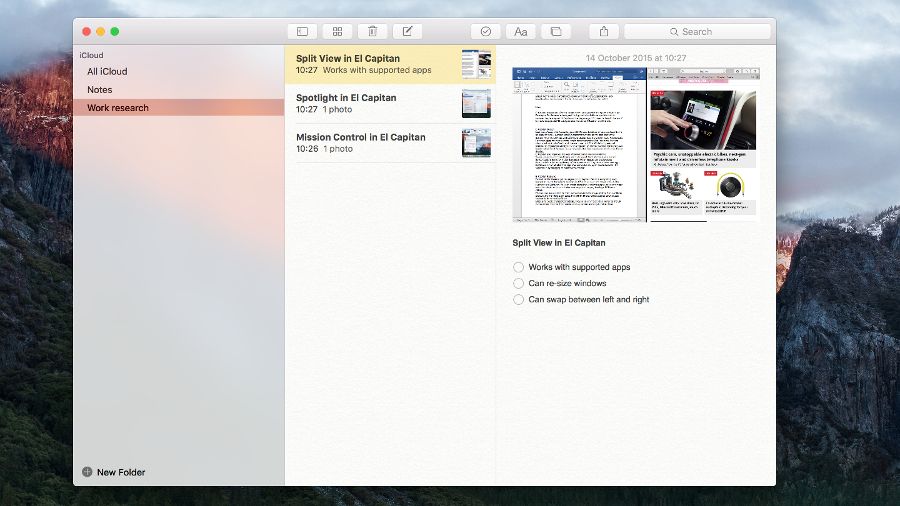Viewport: 900px width, 506px height.
Task: Open the Aa text format menu
Action: (x=521, y=32)
